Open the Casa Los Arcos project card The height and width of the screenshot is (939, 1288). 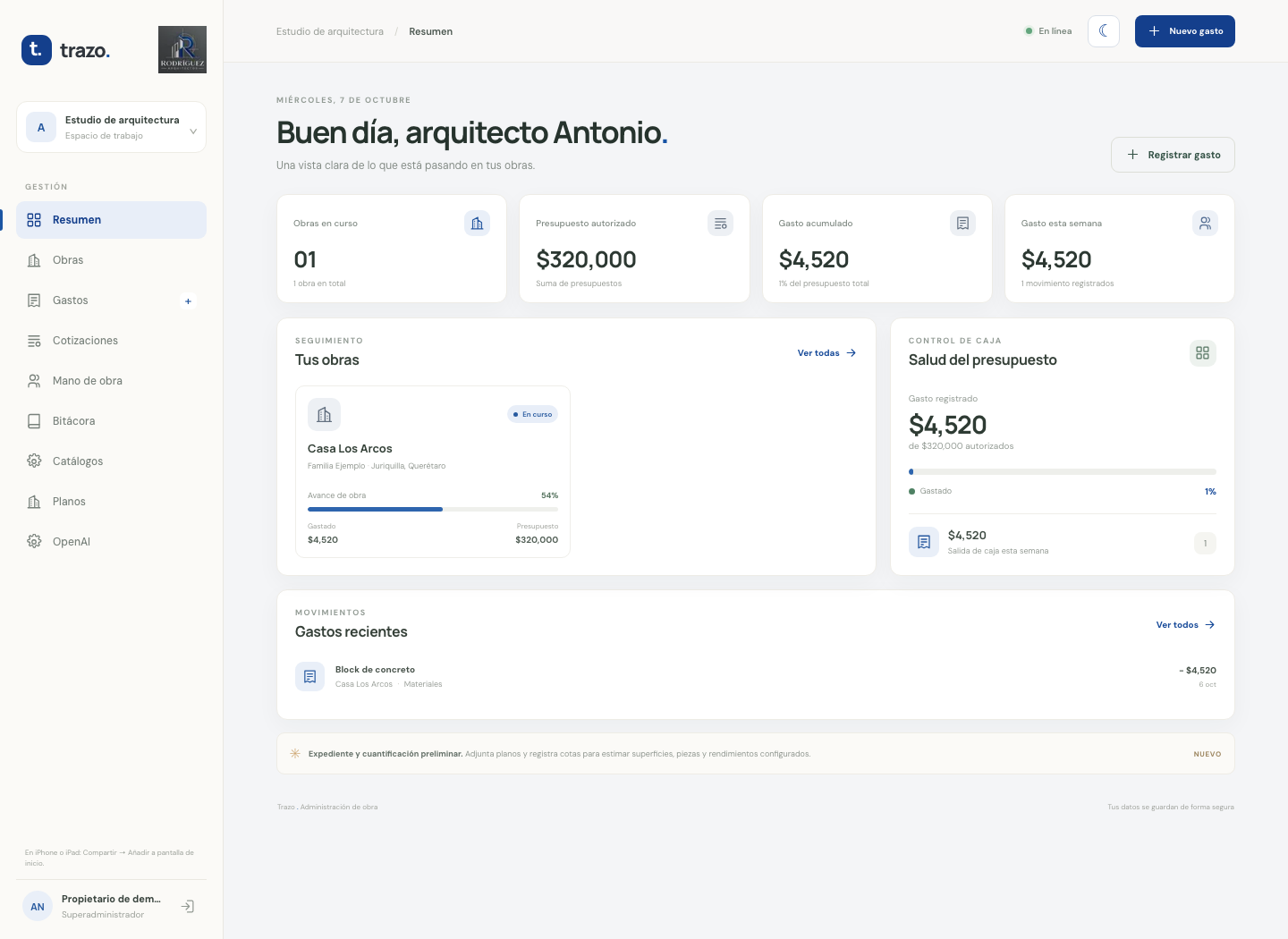click(433, 471)
